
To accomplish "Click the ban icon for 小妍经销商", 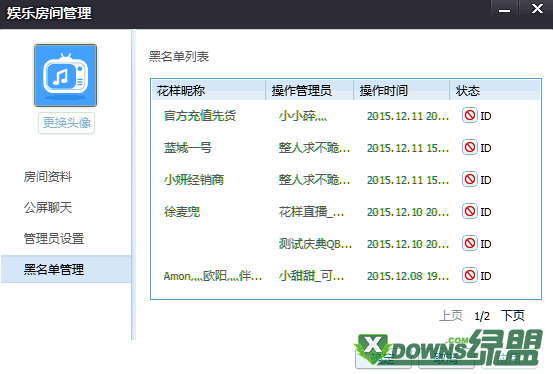I will (470, 179).
